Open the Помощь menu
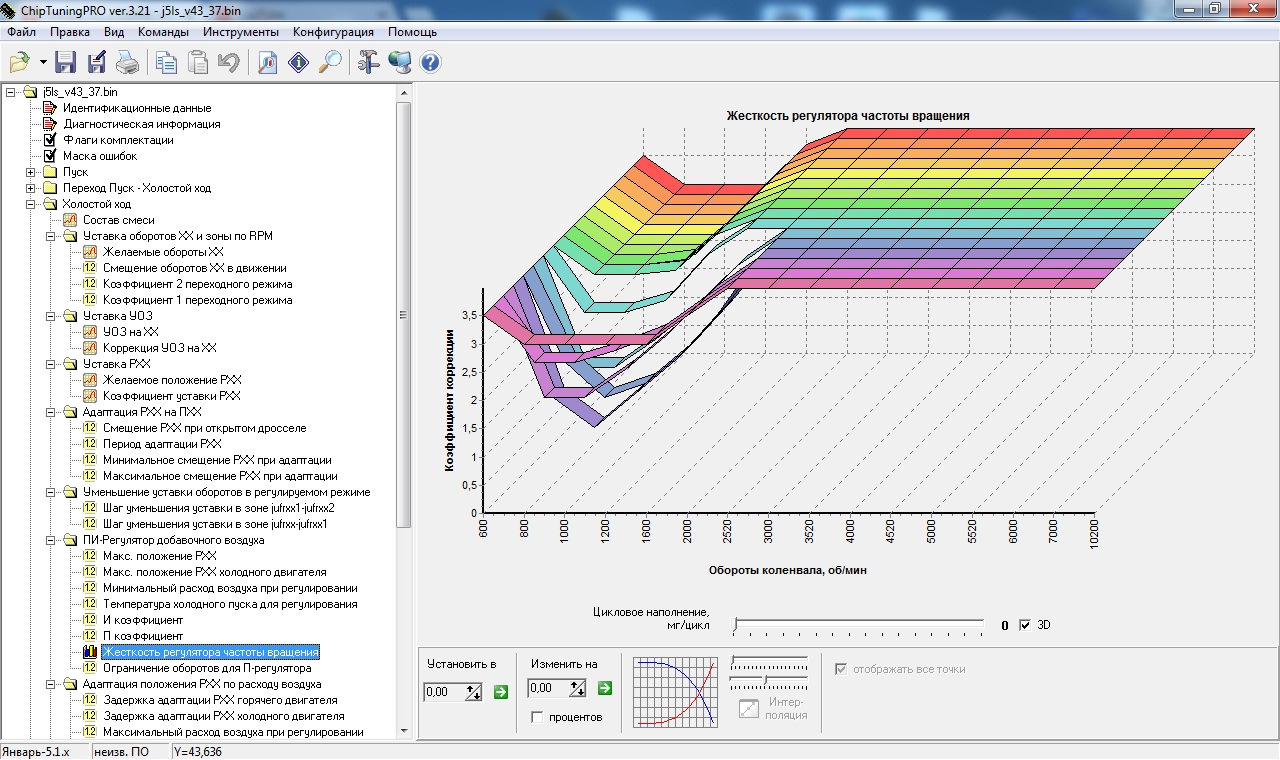The width and height of the screenshot is (1280, 760). coord(412,32)
